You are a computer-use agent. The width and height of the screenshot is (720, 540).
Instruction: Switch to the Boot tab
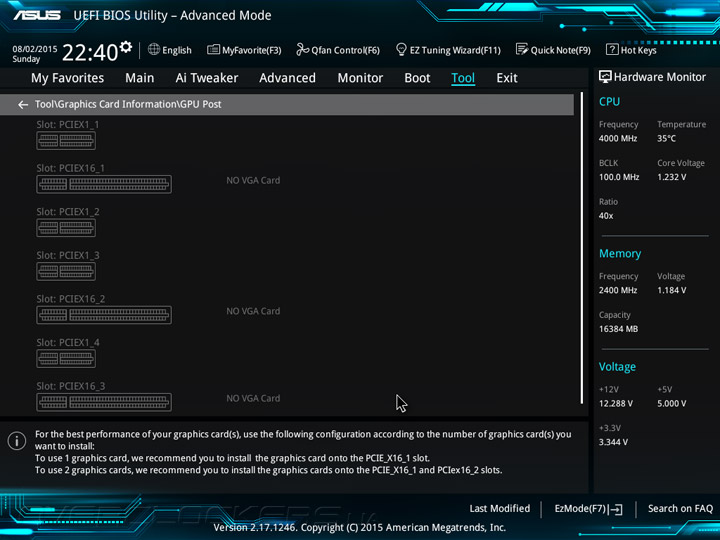[x=417, y=78]
